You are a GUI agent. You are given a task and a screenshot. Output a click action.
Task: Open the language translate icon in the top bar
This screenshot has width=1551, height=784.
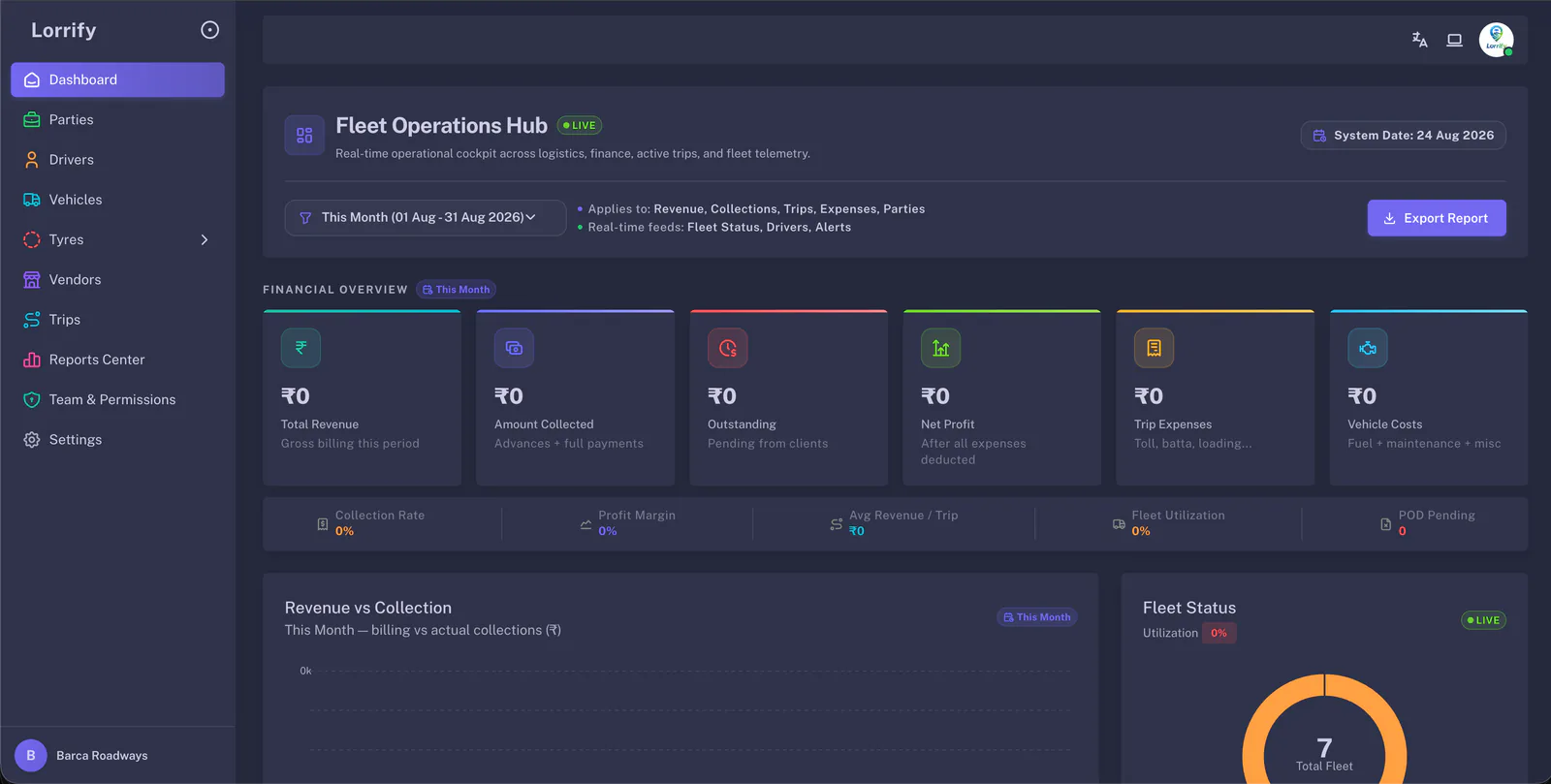click(1419, 40)
